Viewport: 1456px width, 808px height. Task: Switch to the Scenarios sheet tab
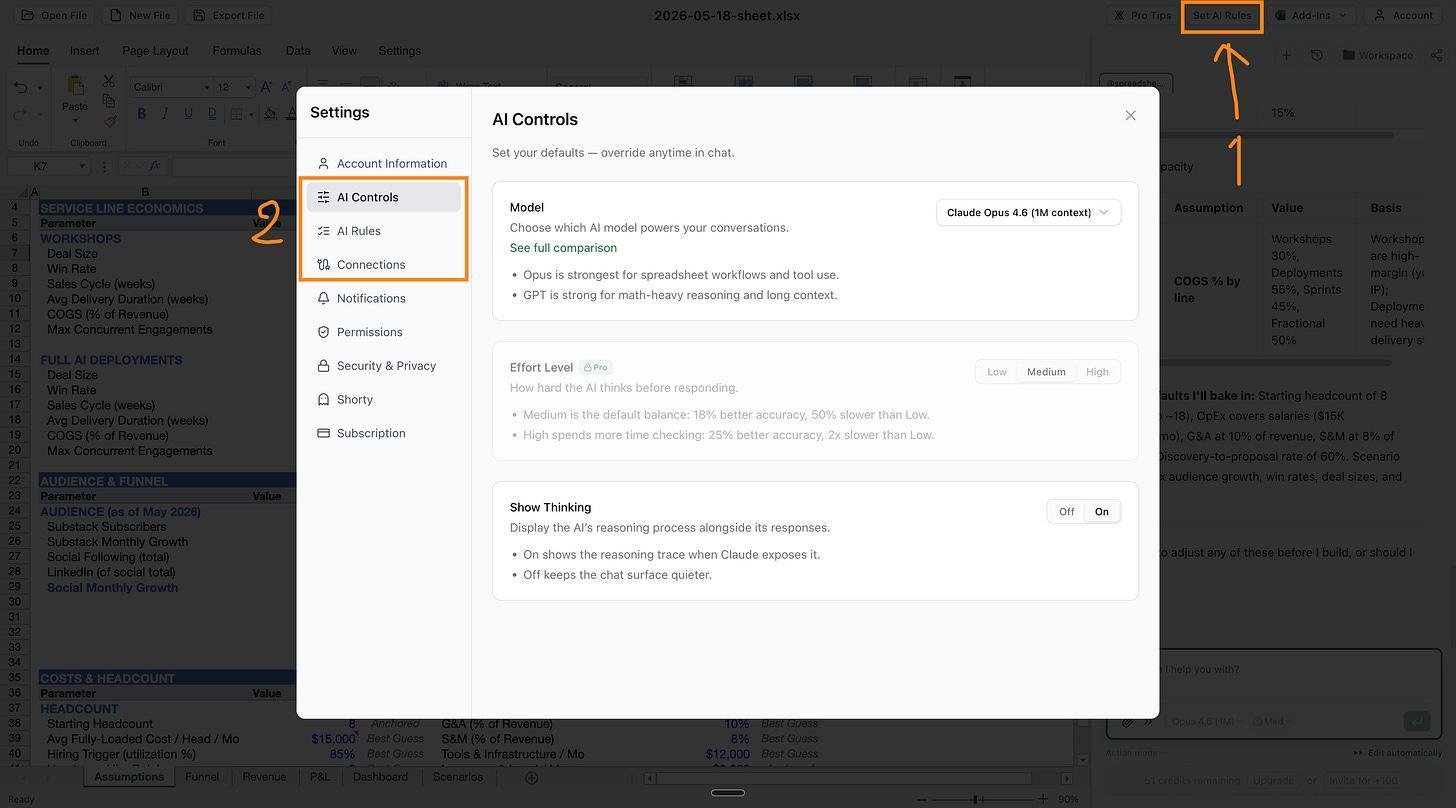(458, 777)
